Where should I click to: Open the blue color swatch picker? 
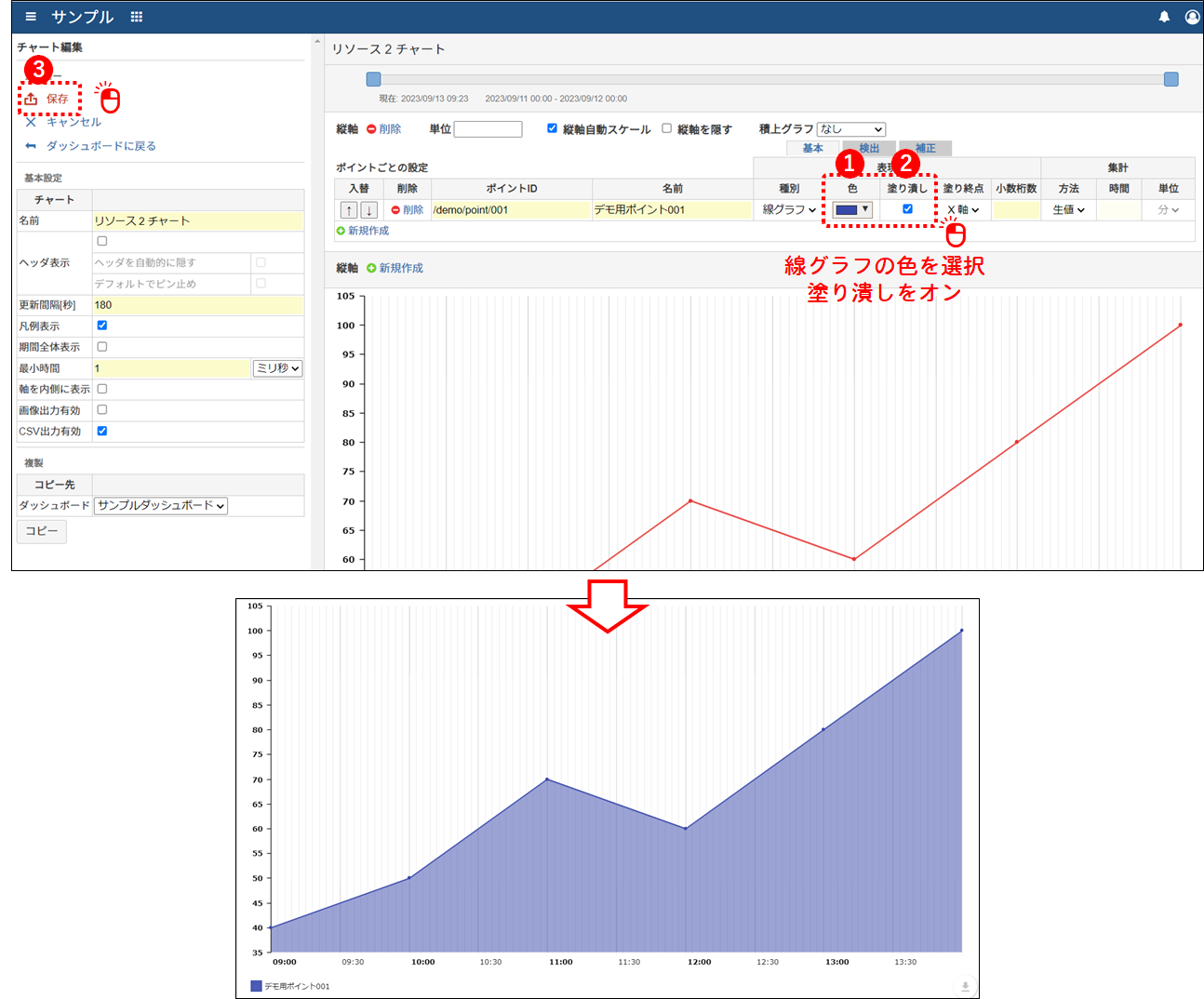pos(852,209)
